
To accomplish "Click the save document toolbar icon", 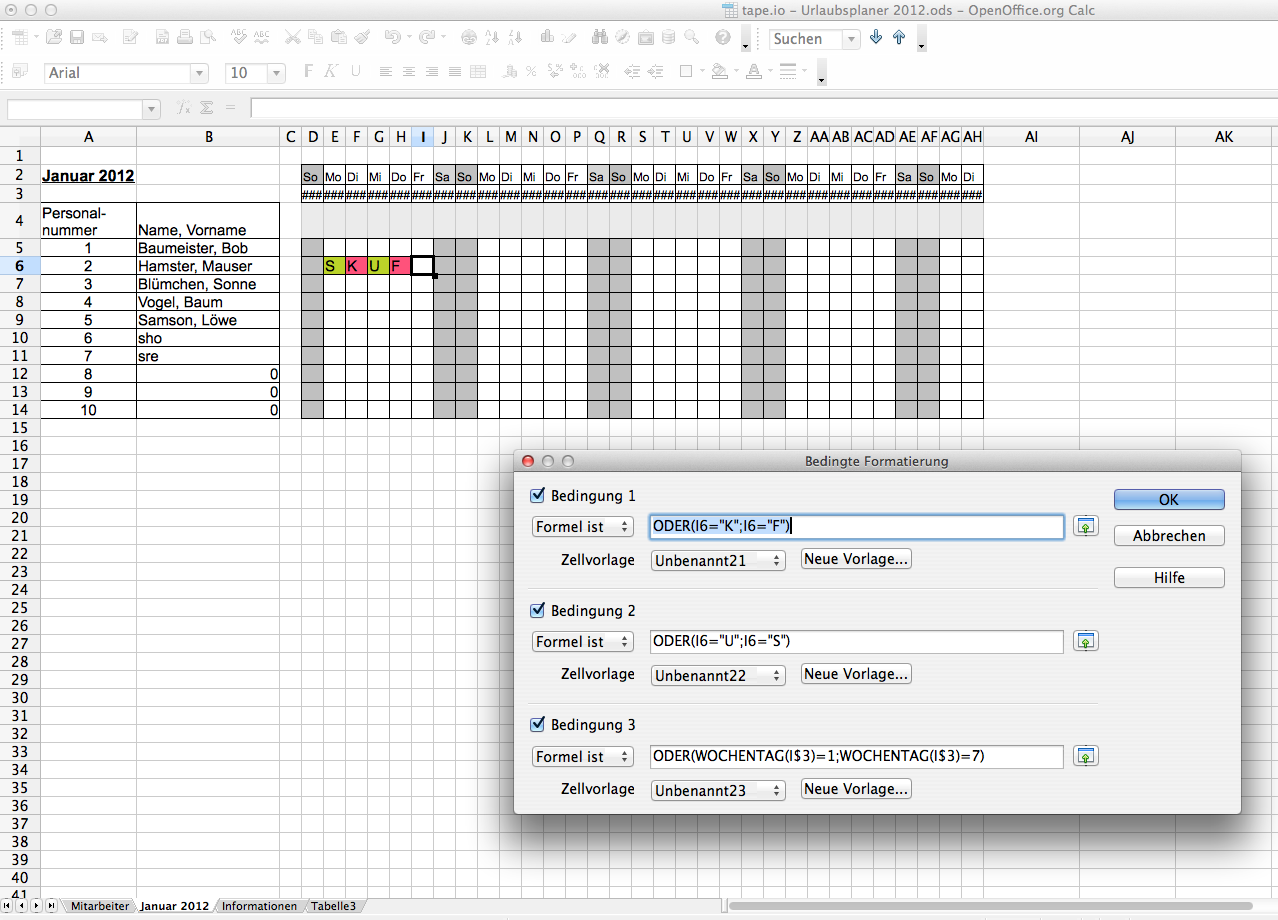I will [x=76, y=38].
